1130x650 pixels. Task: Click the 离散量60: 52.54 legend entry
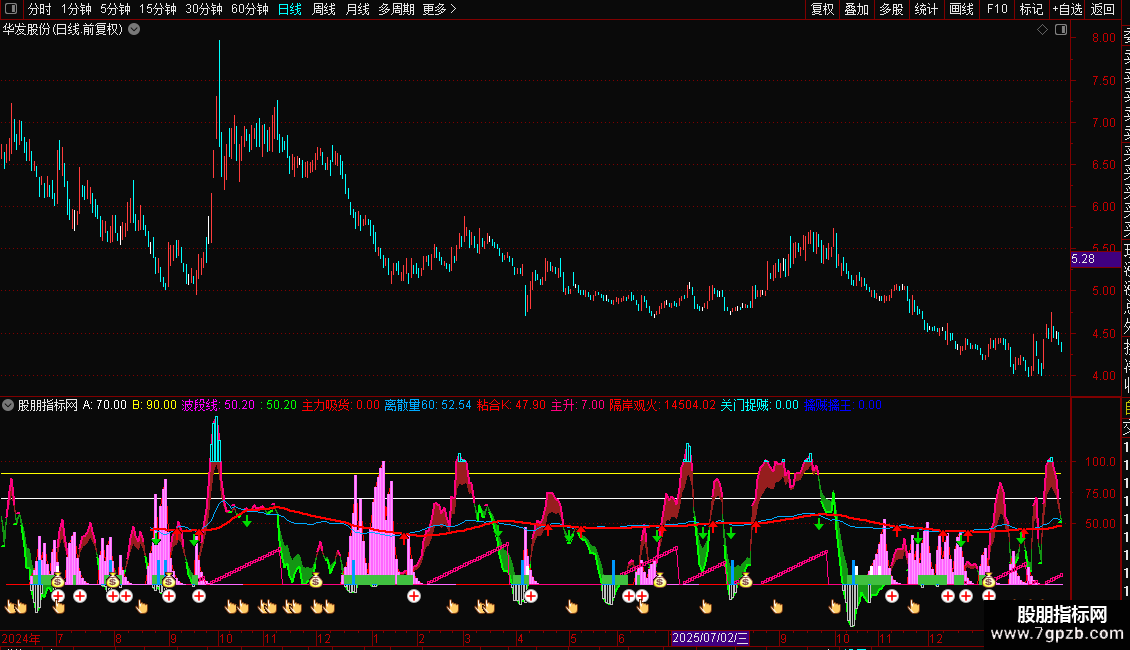427,405
